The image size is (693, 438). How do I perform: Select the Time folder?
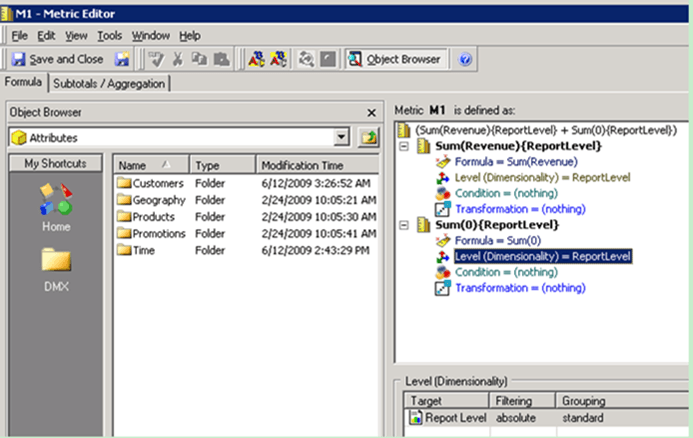pos(136,250)
